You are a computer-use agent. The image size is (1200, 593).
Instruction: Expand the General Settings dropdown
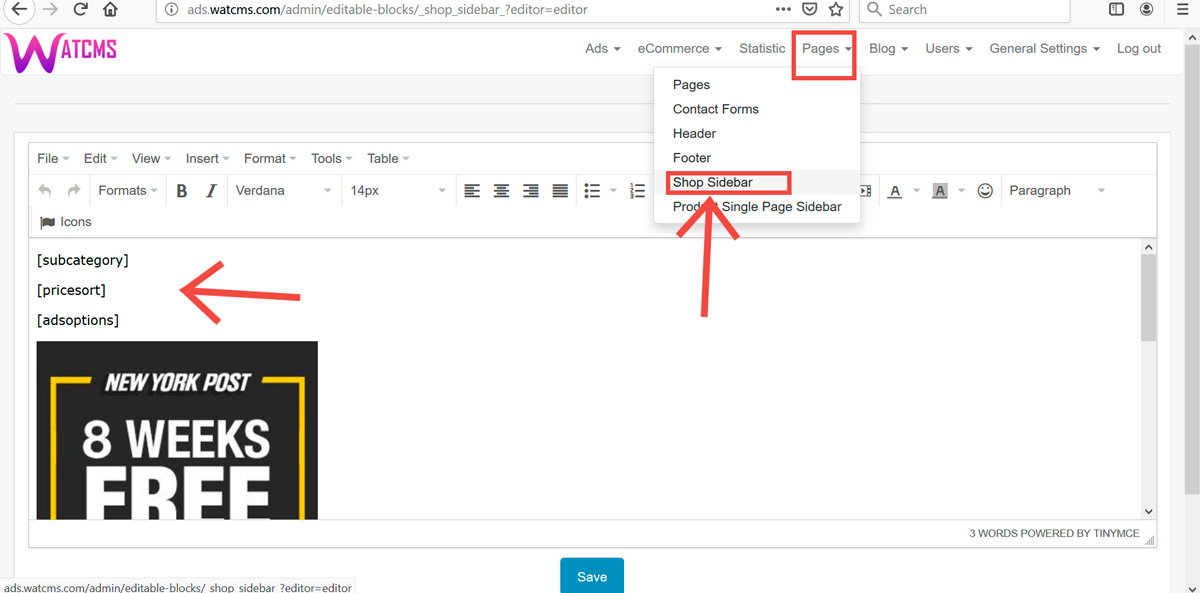pos(1045,48)
